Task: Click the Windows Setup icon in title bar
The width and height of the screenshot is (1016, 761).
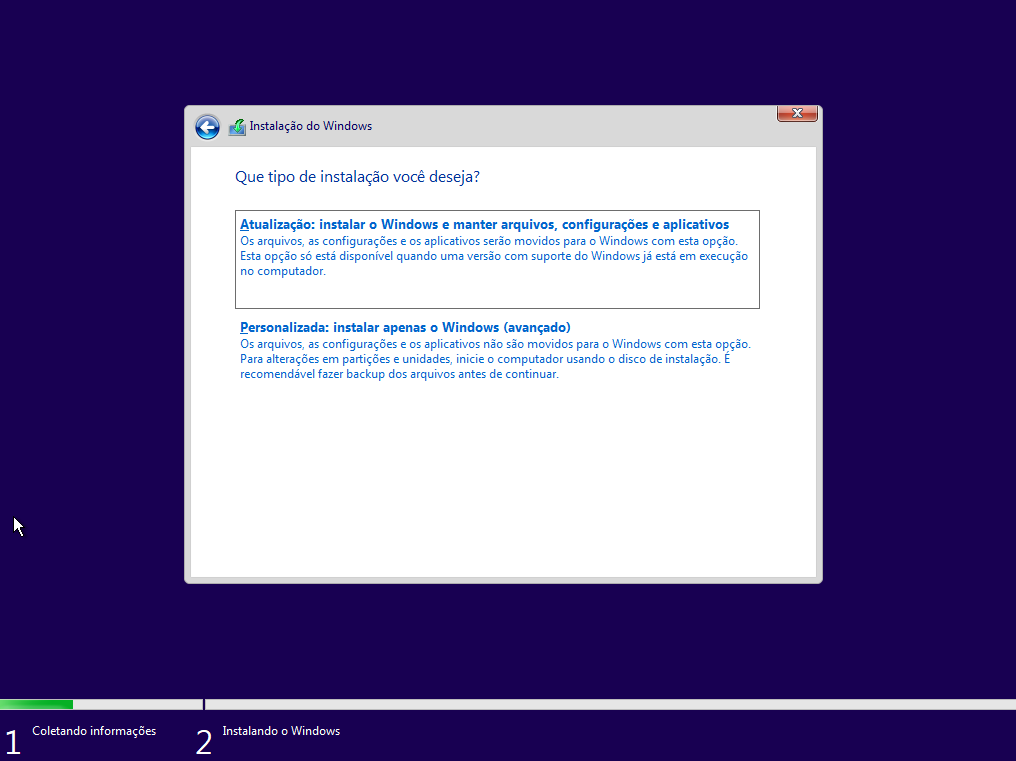Action: [237, 127]
